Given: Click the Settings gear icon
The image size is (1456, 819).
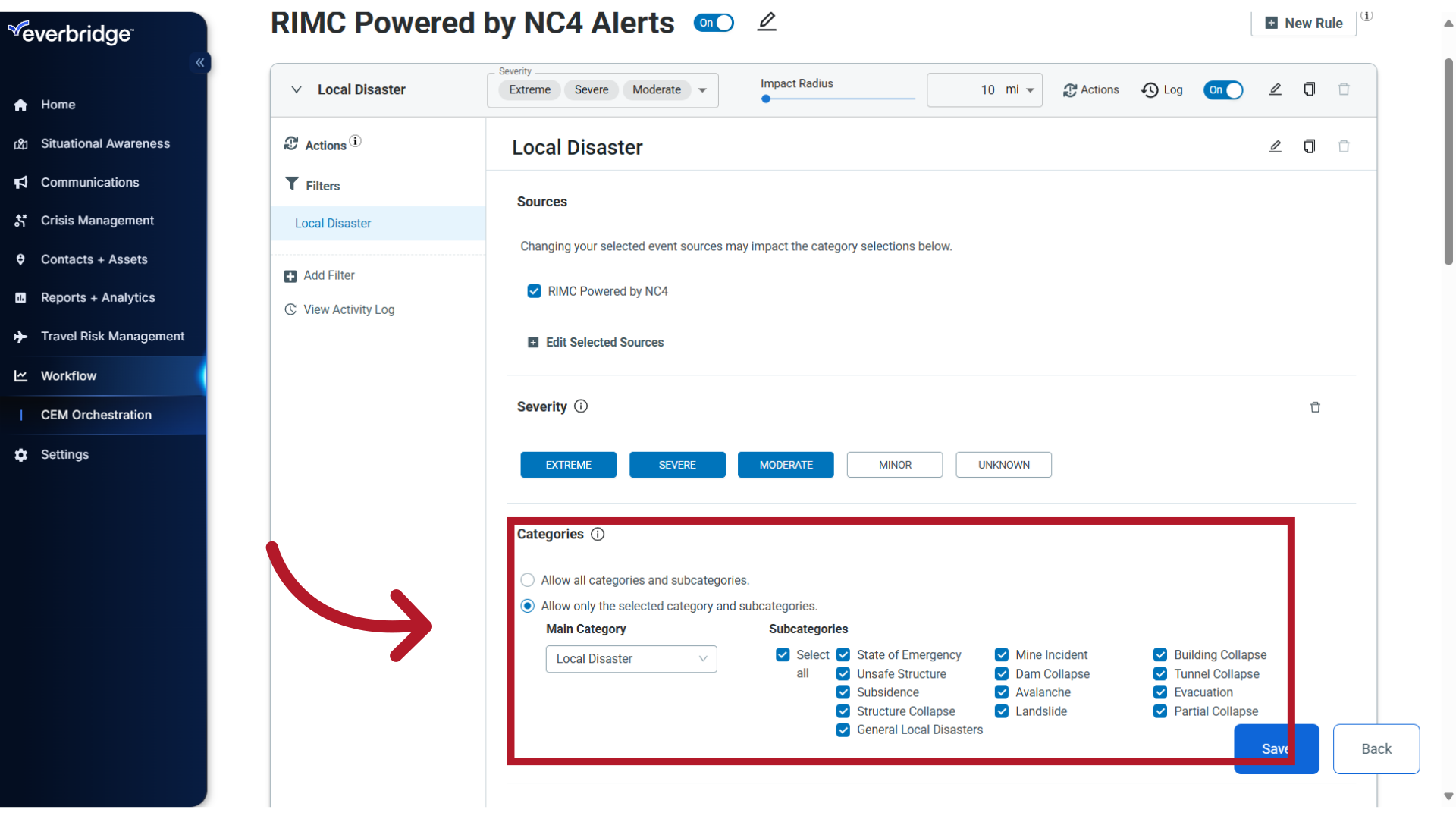Looking at the screenshot, I should click(20, 454).
